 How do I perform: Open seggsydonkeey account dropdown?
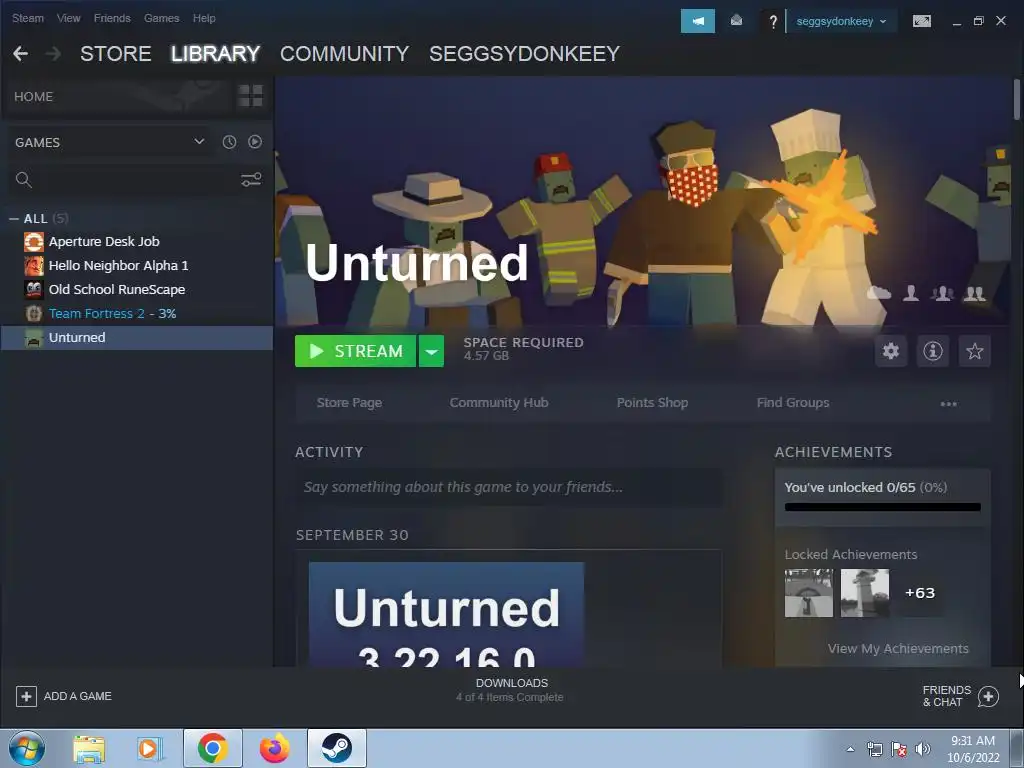pos(841,21)
